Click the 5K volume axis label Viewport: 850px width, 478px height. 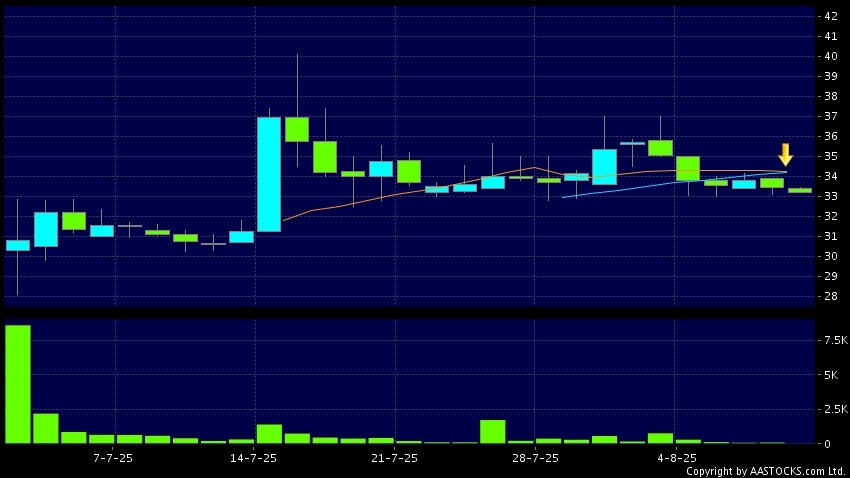(830, 375)
